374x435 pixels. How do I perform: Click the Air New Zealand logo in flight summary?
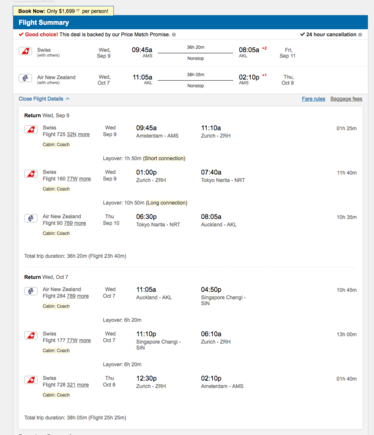25,78
